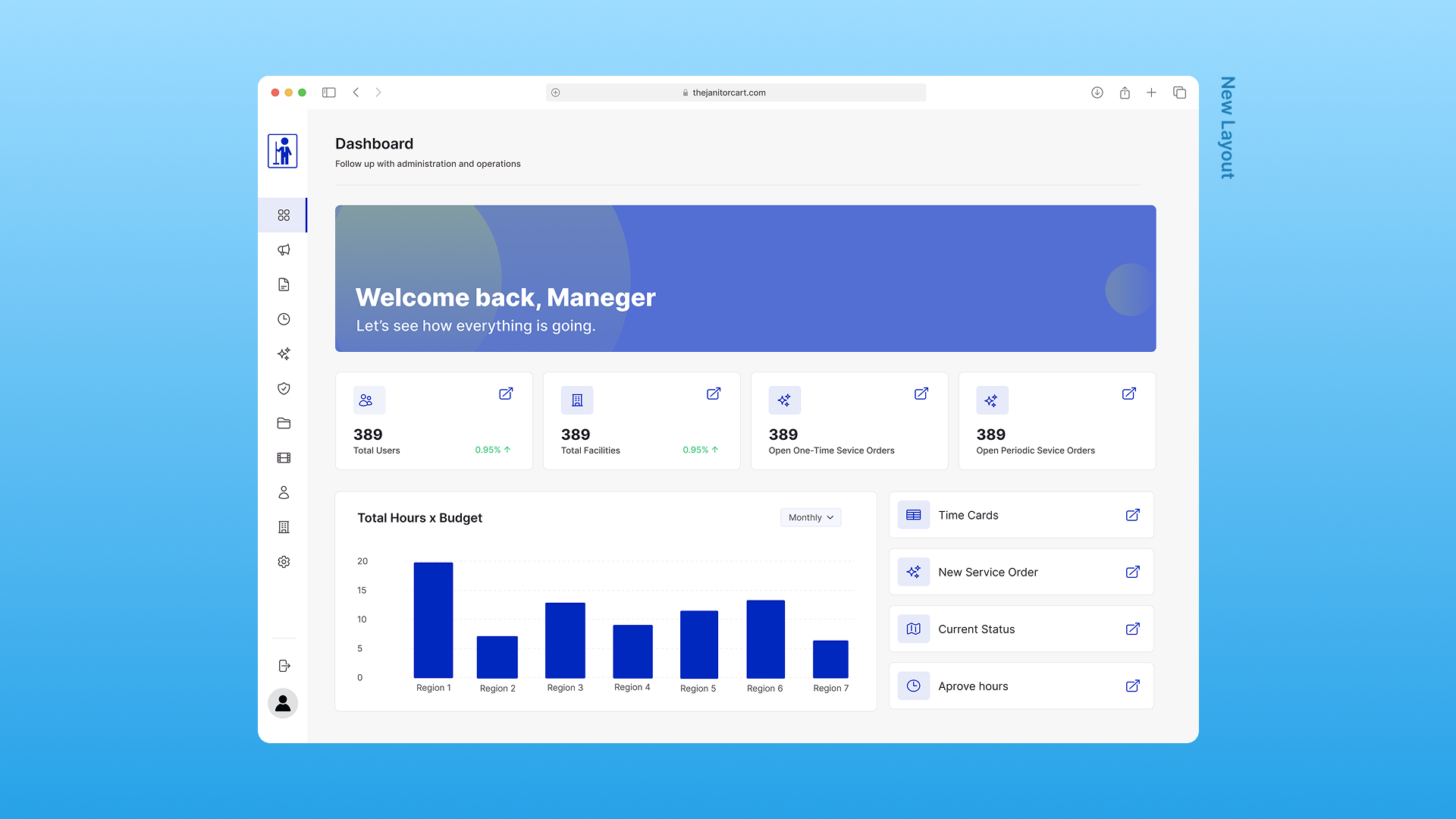The image size is (1456, 819).
Task: Select the dashboard grid sidebar tab
Action: (284, 215)
